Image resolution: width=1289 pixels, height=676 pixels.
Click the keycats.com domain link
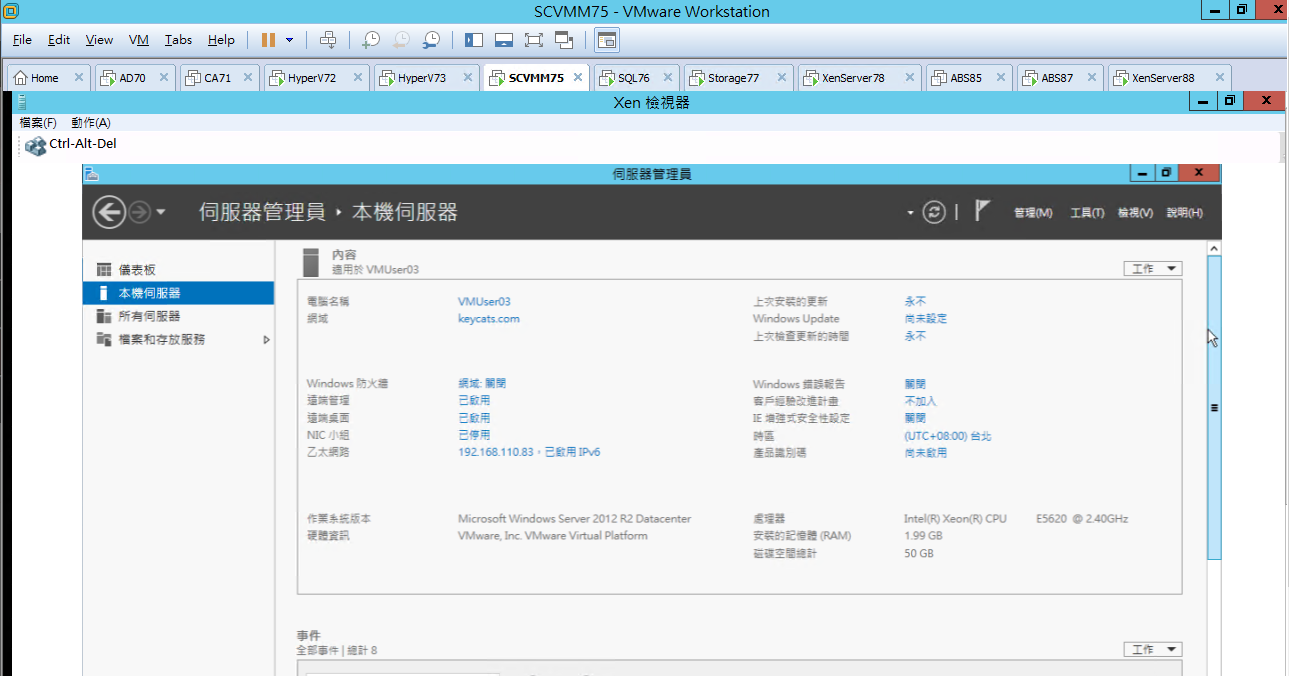[x=489, y=319]
